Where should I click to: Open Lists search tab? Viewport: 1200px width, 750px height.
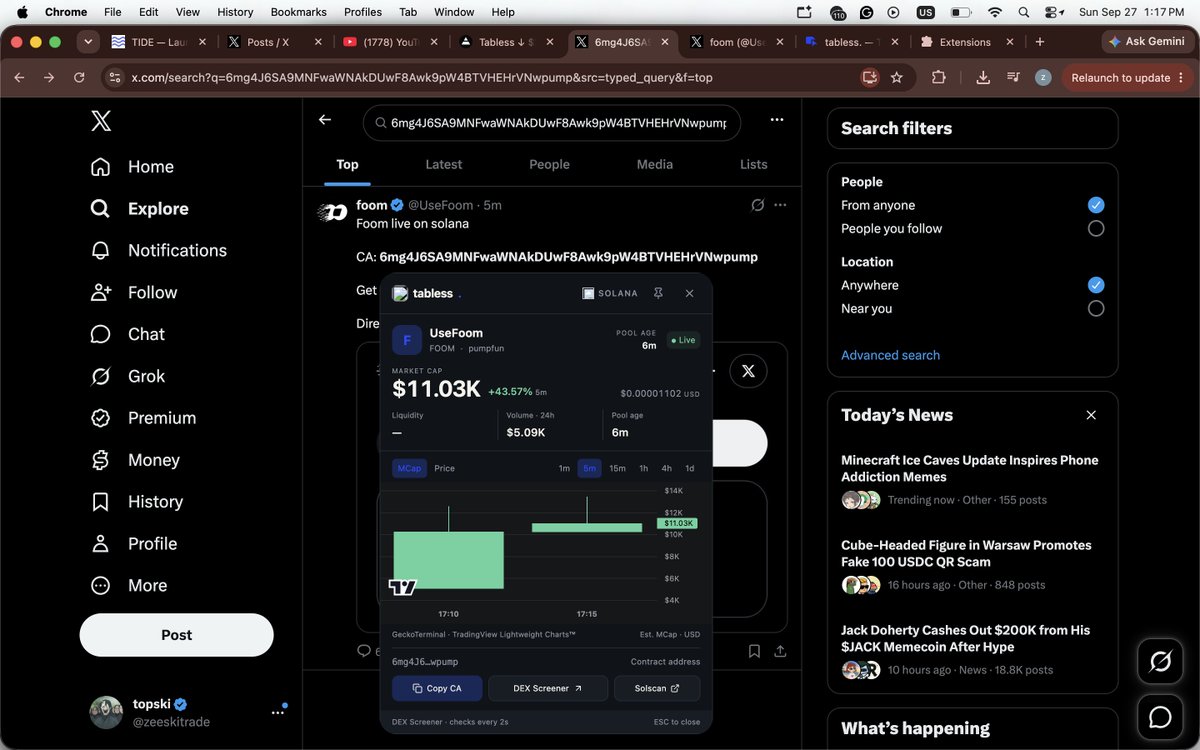click(x=754, y=164)
